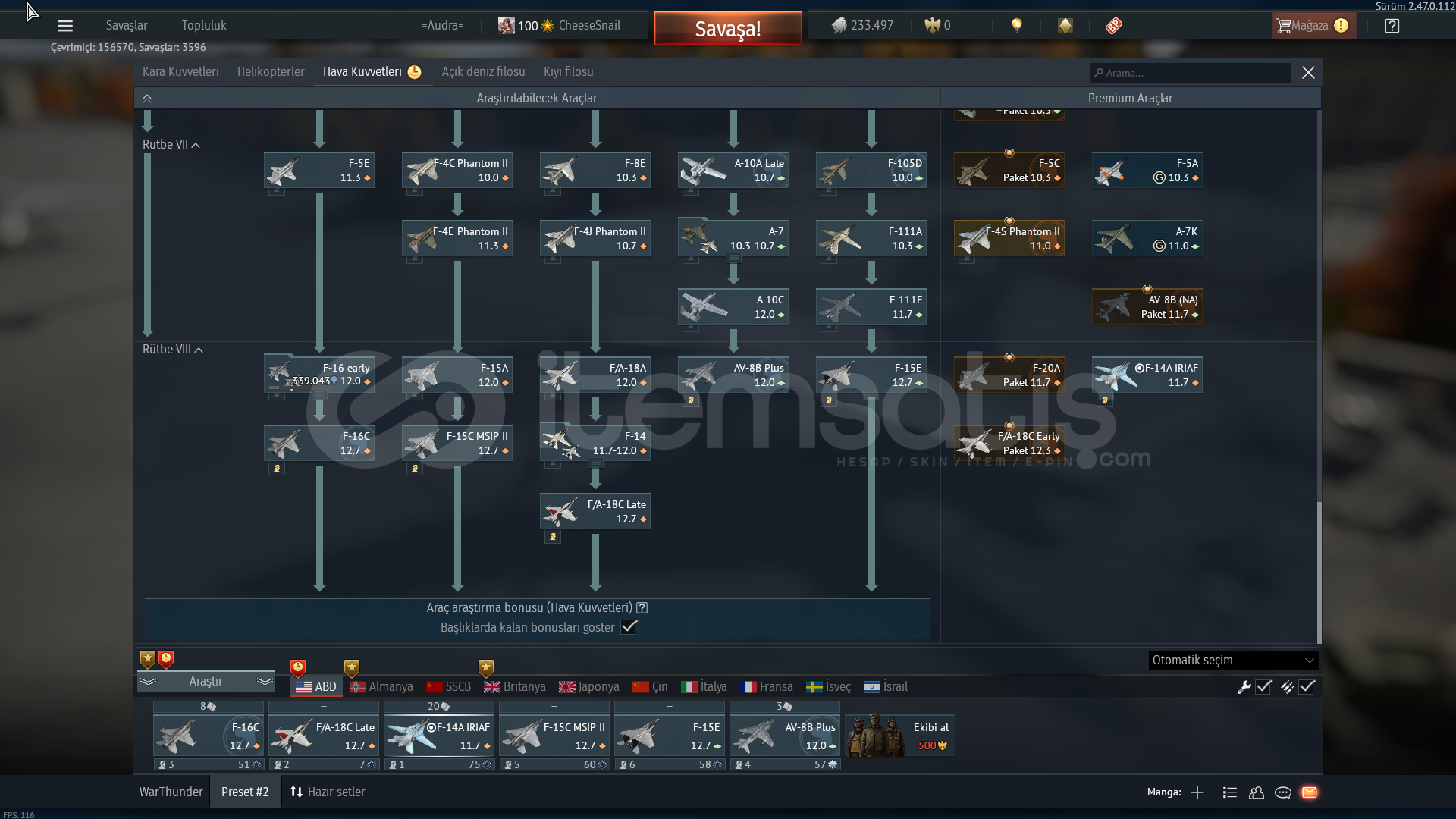This screenshot has height=819, width=1456.
Task: Collapse the Rütbe VII rank section
Action: [x=196, y=145]
